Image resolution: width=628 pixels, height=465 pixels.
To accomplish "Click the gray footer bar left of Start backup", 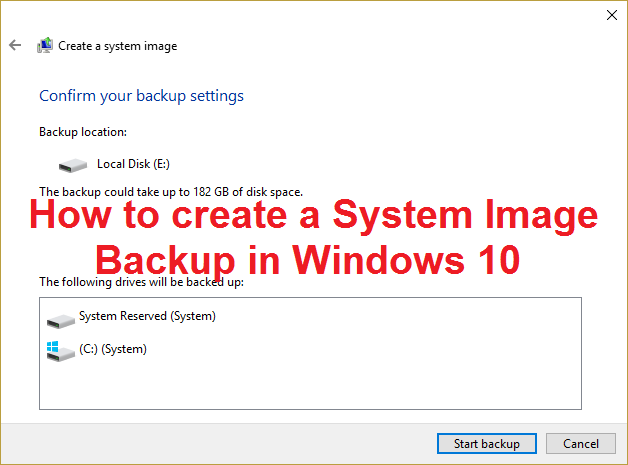I will click(x=216, y=443).
